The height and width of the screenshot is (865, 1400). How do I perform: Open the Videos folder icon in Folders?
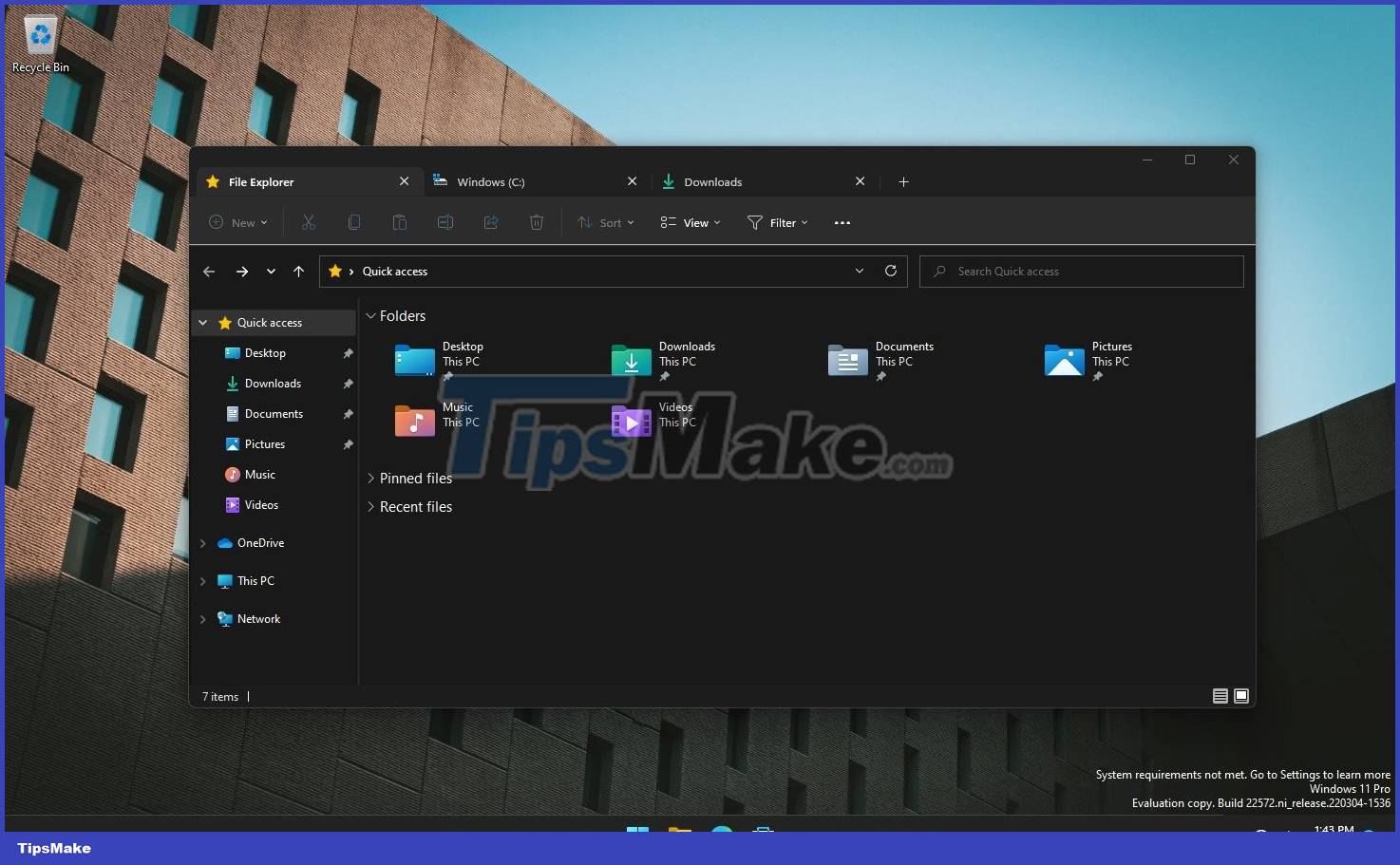pyautogui.click(x=632, y=421)
